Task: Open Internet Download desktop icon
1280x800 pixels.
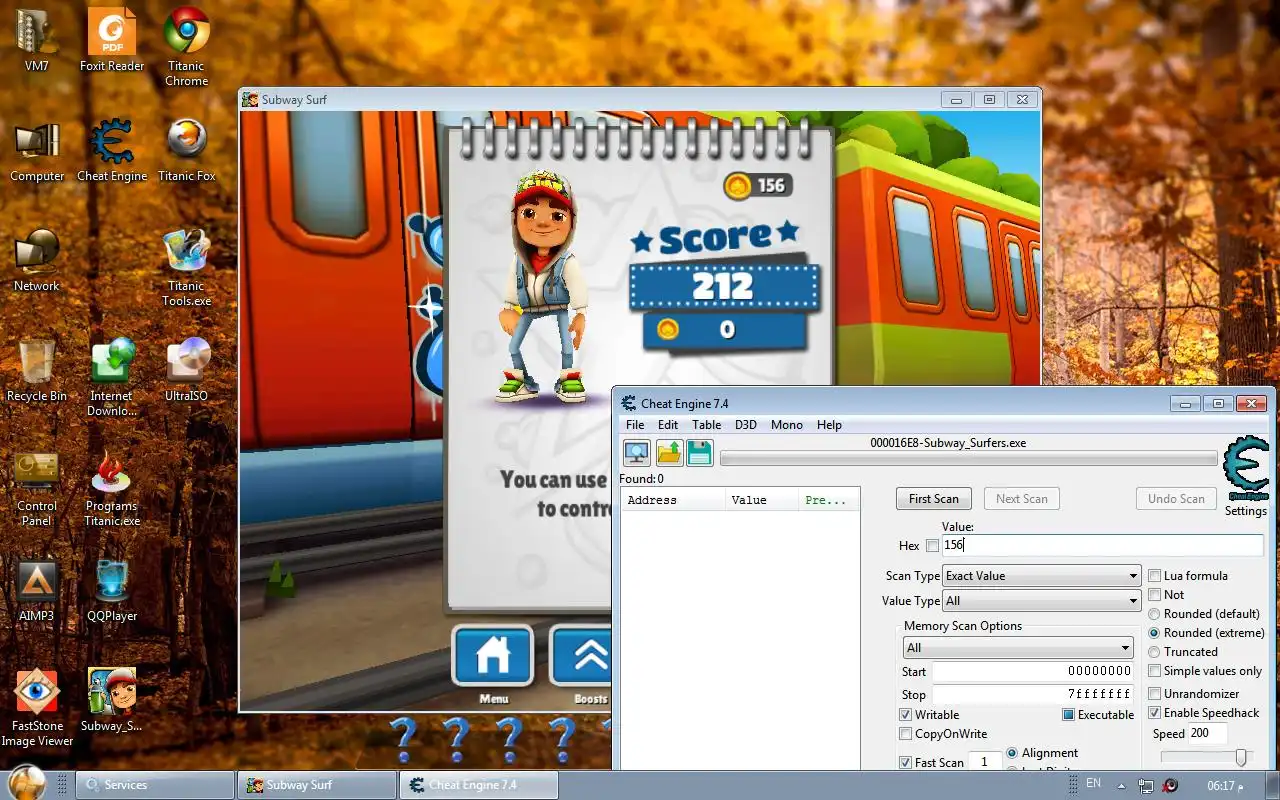Action: [x=112, y=376]
